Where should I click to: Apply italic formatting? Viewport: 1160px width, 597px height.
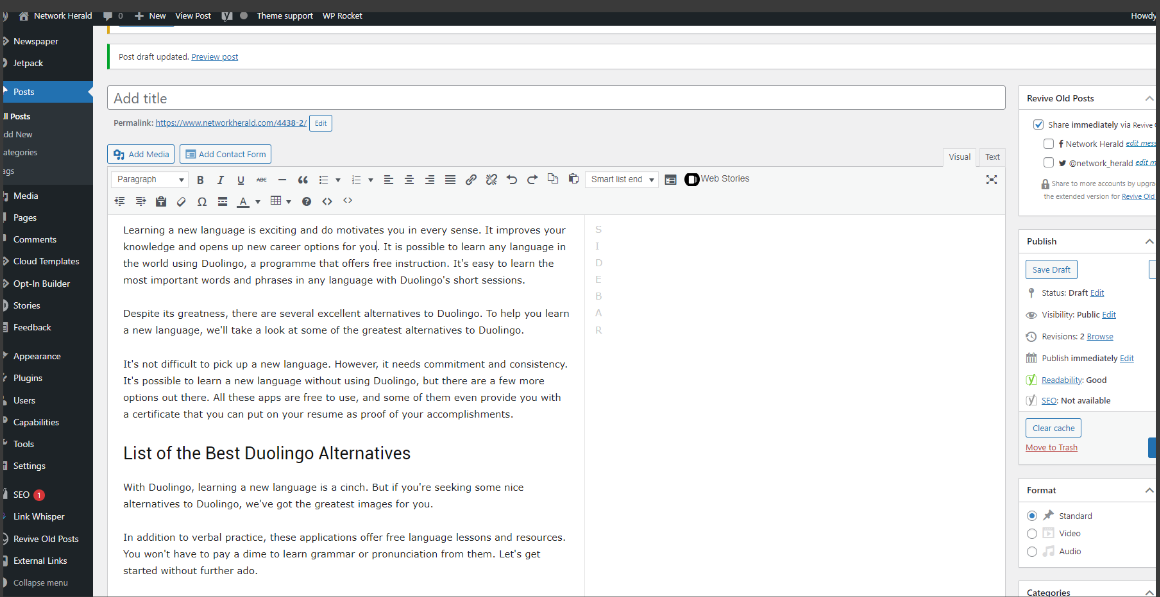(x=220, y=179)
